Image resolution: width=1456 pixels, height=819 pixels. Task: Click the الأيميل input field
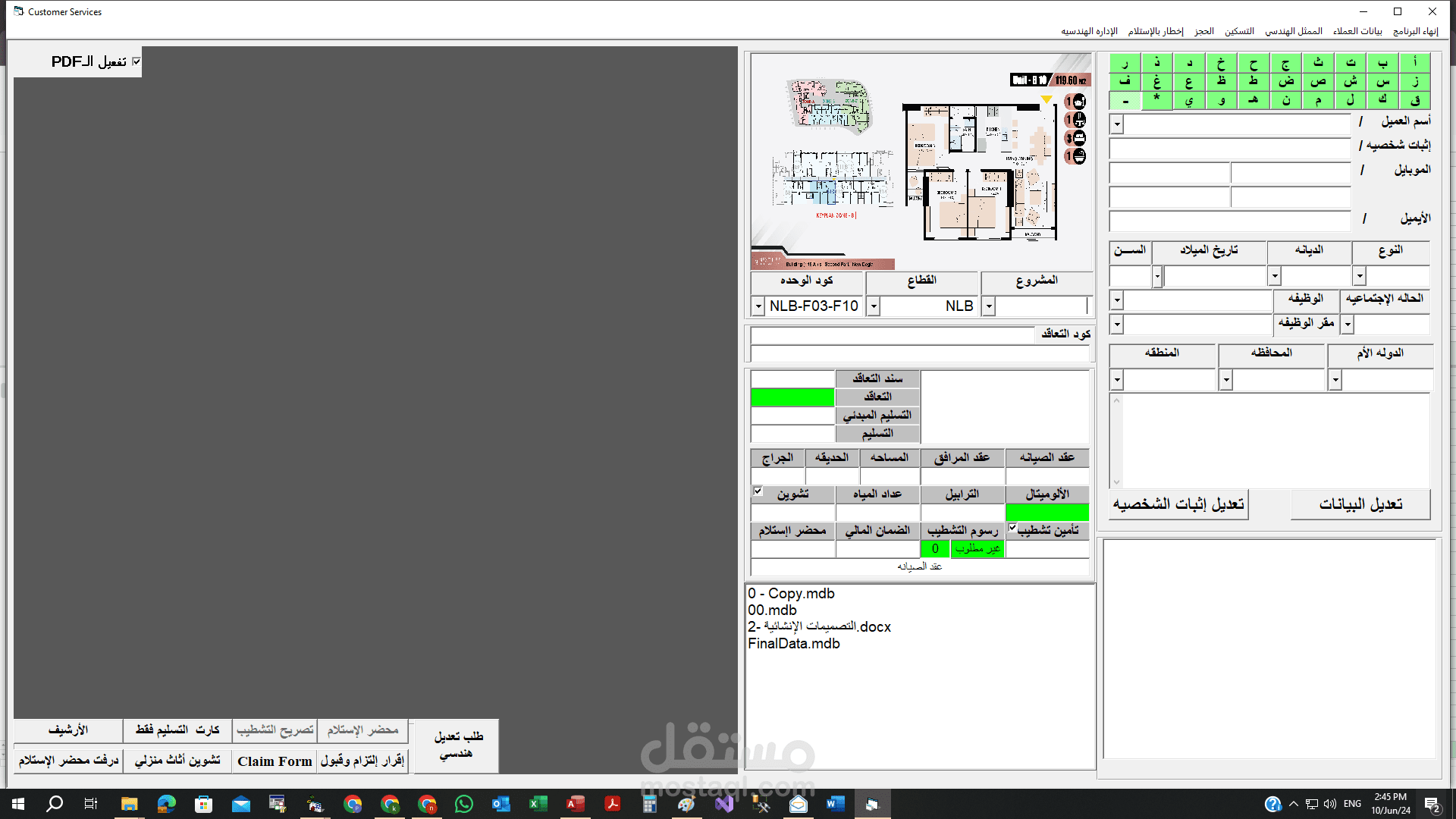[1230, 221]
